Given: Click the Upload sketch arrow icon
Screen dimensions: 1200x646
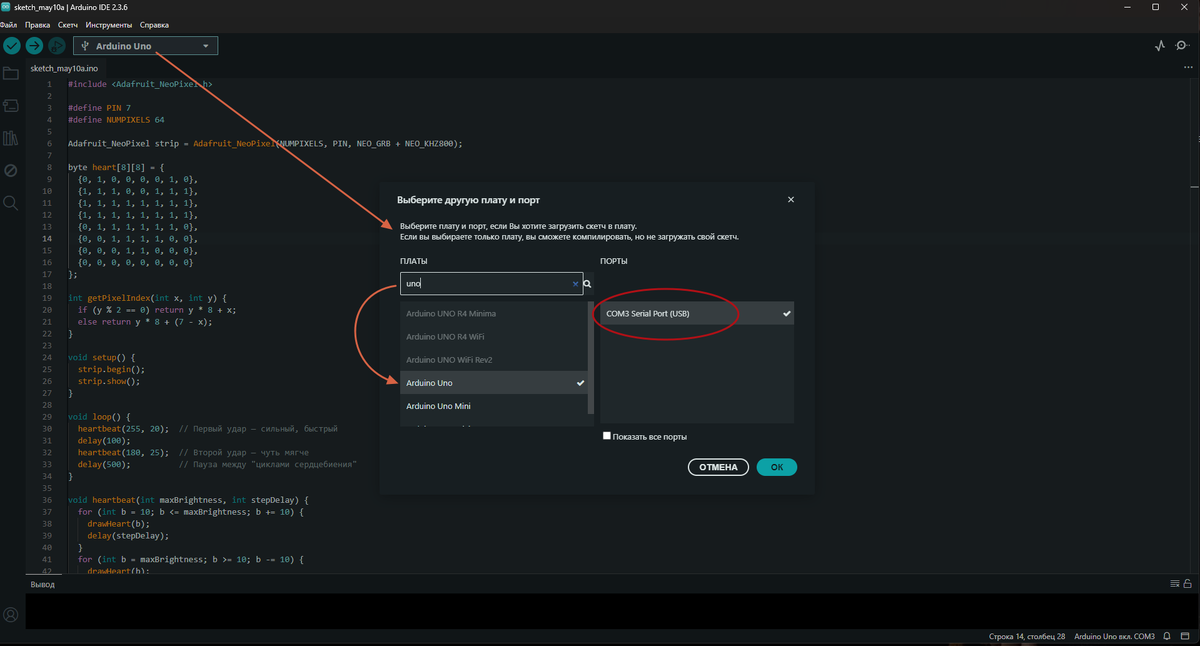Looking at the screenshot, I should tap(34, 46).
